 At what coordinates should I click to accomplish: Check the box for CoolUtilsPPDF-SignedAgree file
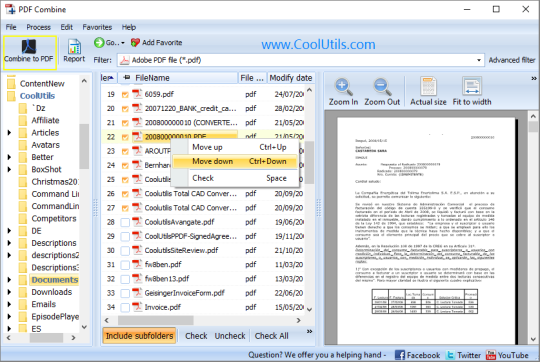(125, 236)
